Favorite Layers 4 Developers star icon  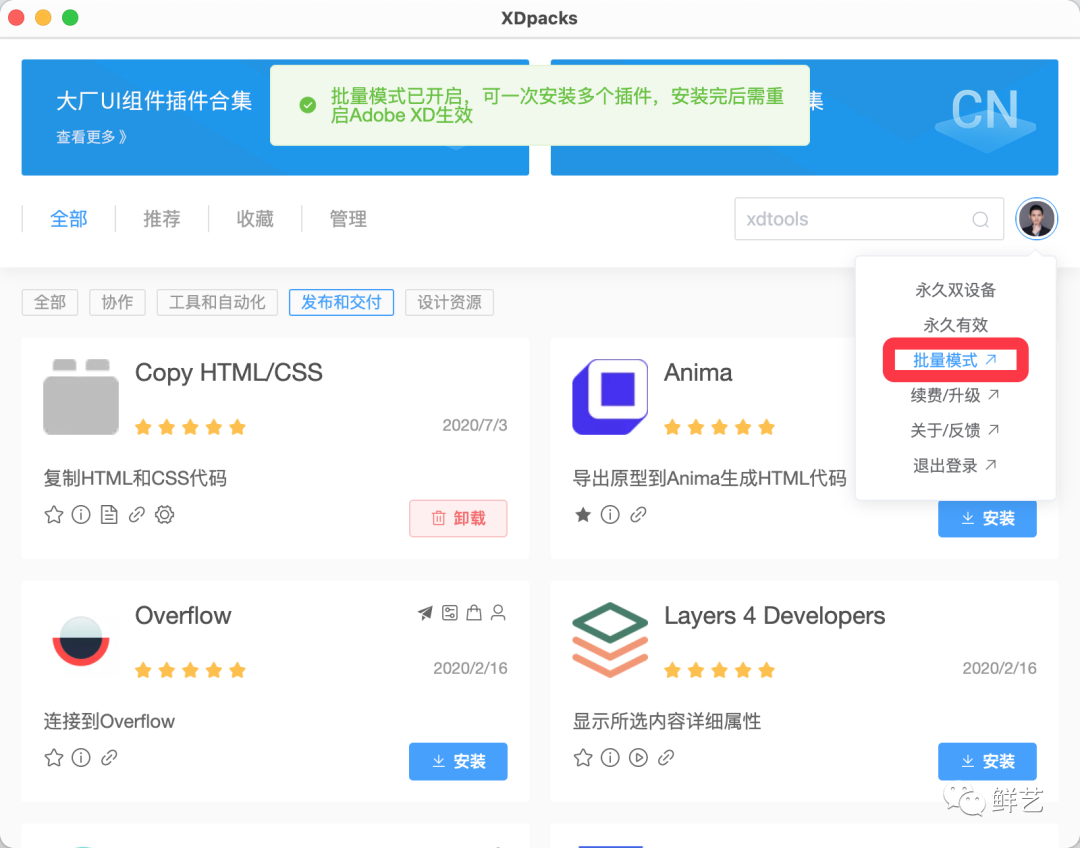coord(583,758)
